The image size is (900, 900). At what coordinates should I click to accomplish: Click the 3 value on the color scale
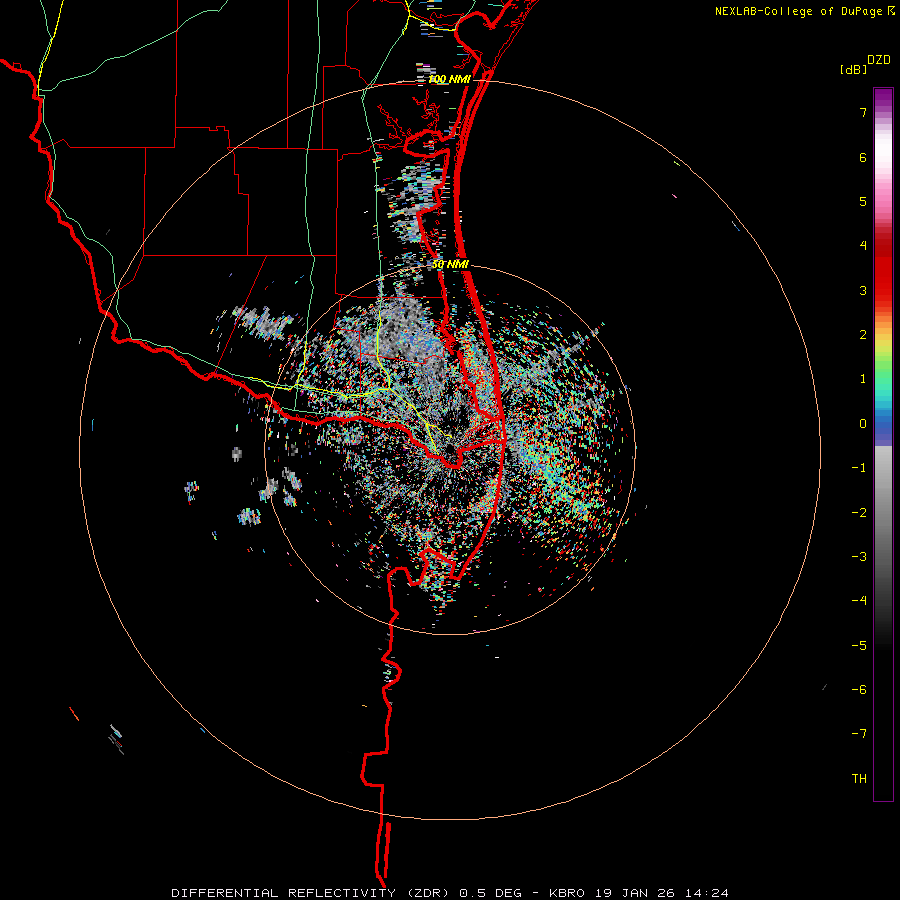pyautogui.click(x=863, y=290)
